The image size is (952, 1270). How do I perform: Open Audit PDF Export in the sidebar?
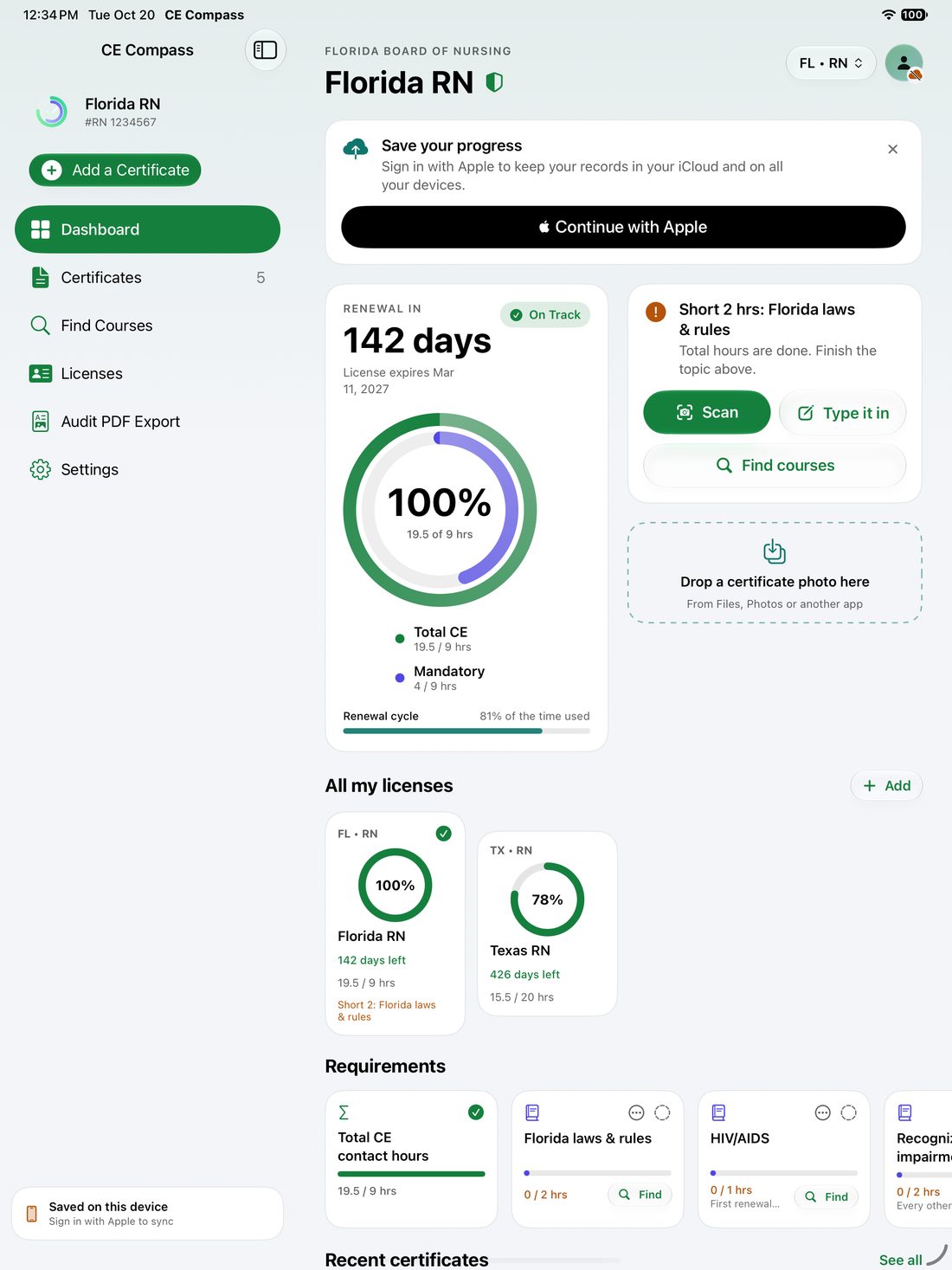click(x=147, y=422)
